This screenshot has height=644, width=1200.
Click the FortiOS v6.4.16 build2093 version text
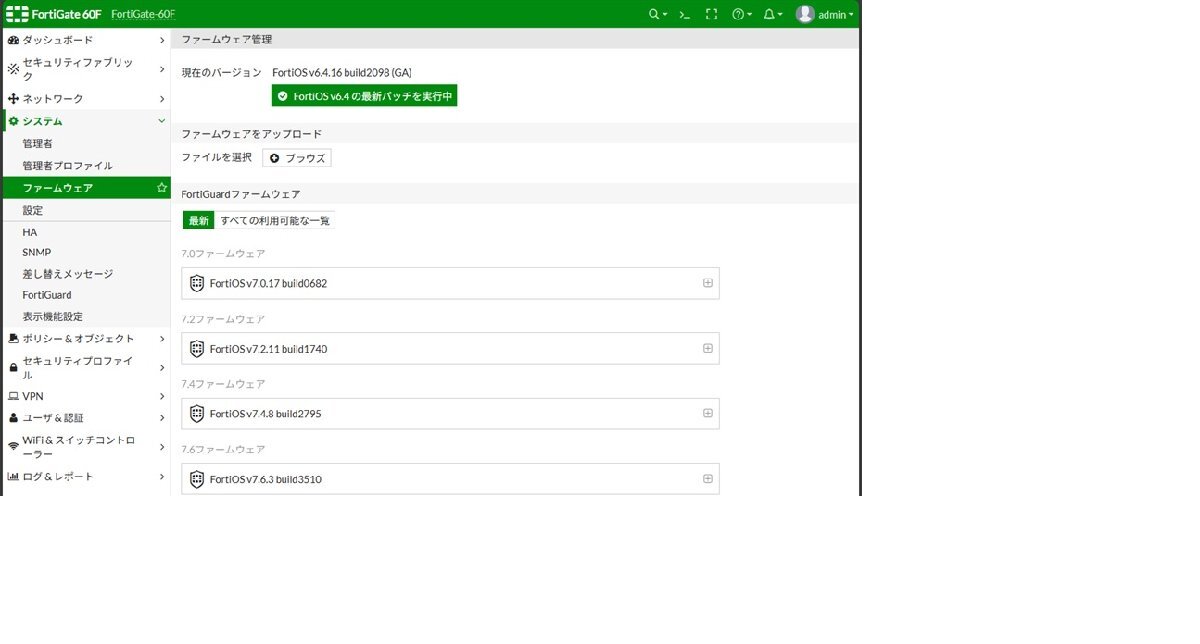[342, 73]
